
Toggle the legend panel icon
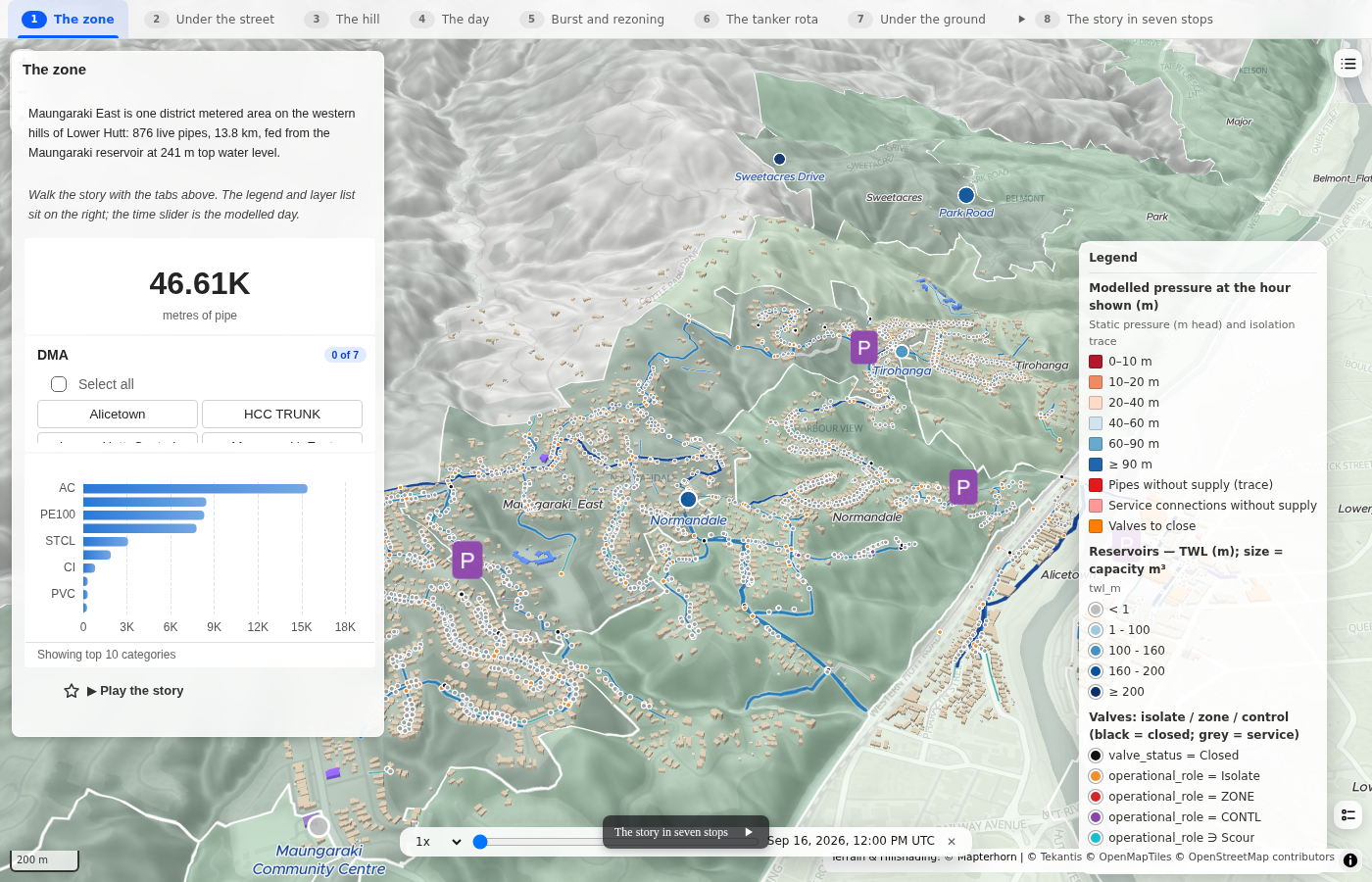click(1348, 814)
